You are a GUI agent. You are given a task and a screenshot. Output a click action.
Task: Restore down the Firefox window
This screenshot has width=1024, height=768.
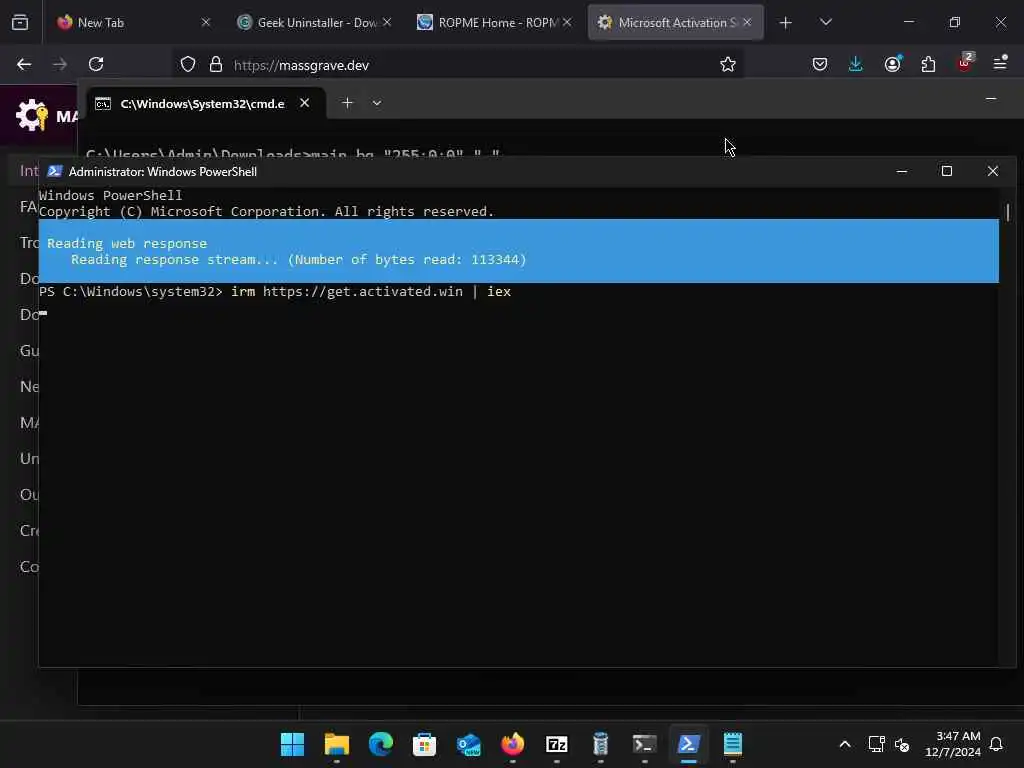(955, 22)
